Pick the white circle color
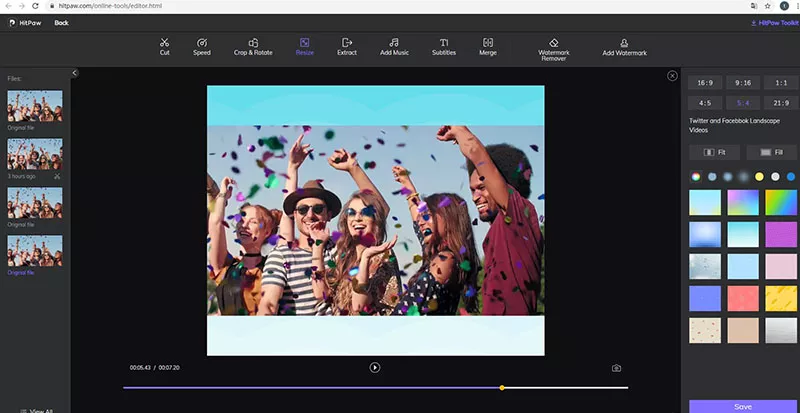Image resolution: width=800 pixels, height=413 pixels. (x=775, y=177)
